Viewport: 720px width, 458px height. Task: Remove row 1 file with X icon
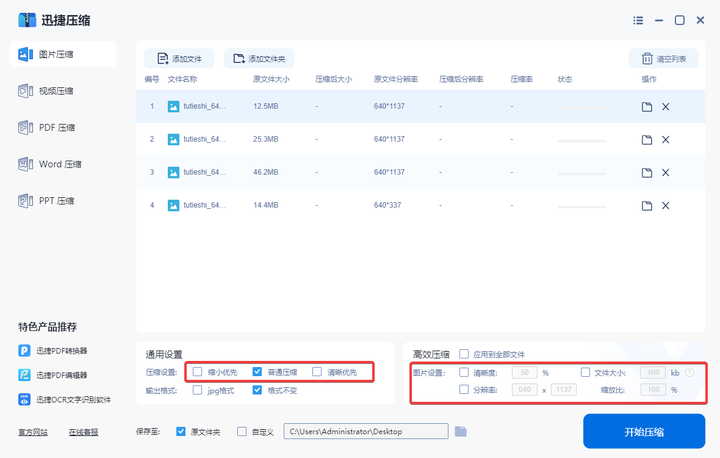tap(665, 107)
